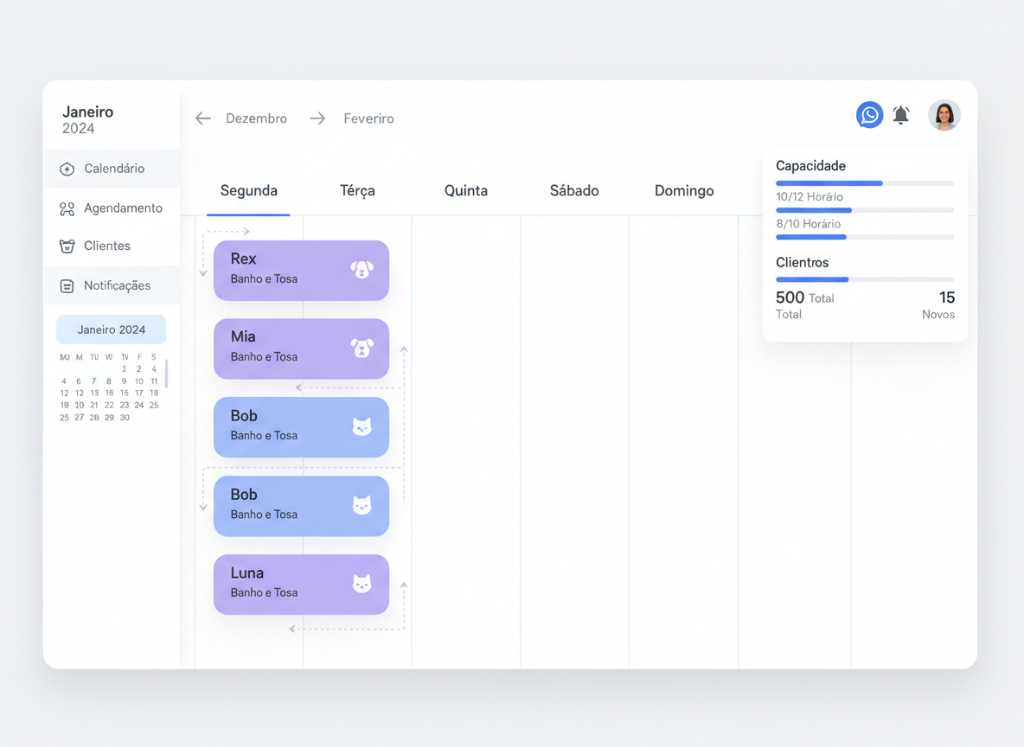The image size is (1024, 747).
Task: Click the notification bell icon
Action: 901,115
